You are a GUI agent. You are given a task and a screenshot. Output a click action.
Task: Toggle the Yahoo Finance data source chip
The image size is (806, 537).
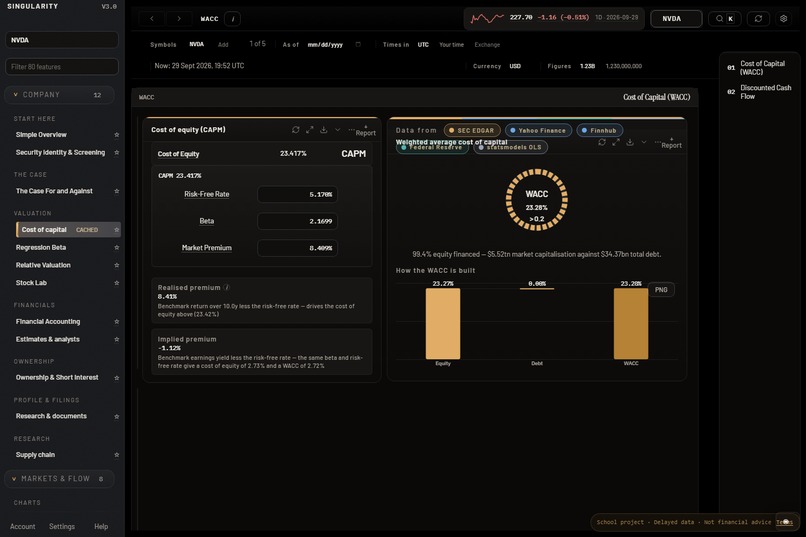(x=538, y=131)
